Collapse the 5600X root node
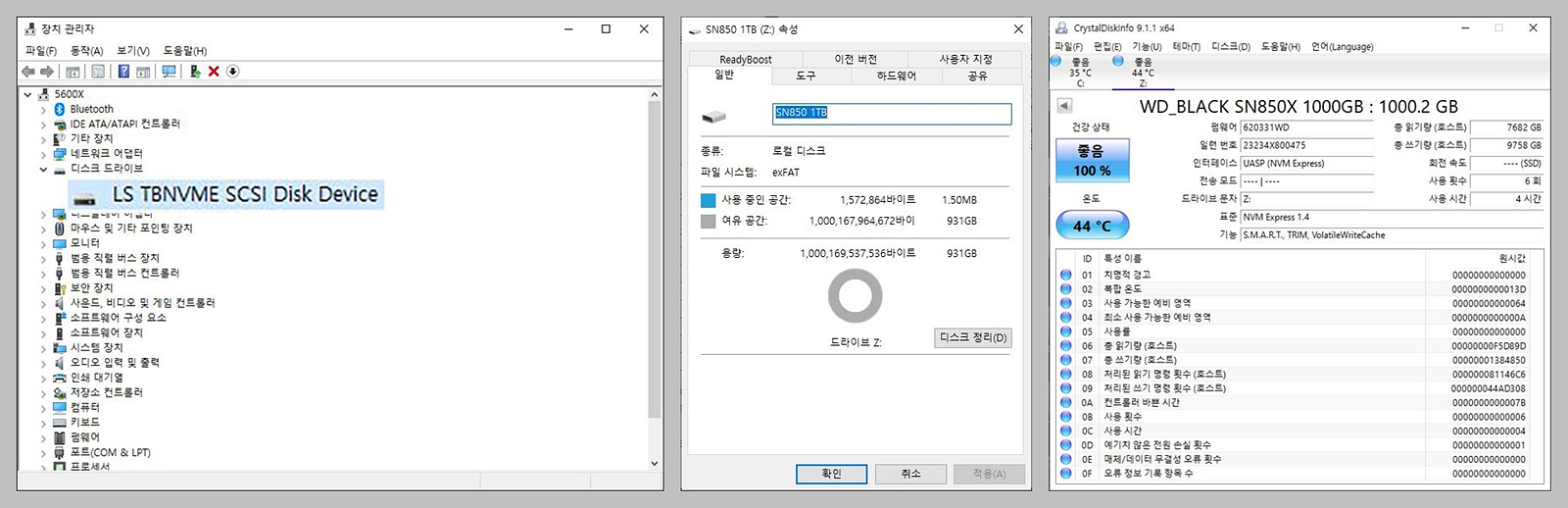This screenshot has height=508, width=1568. pos(28,94)
